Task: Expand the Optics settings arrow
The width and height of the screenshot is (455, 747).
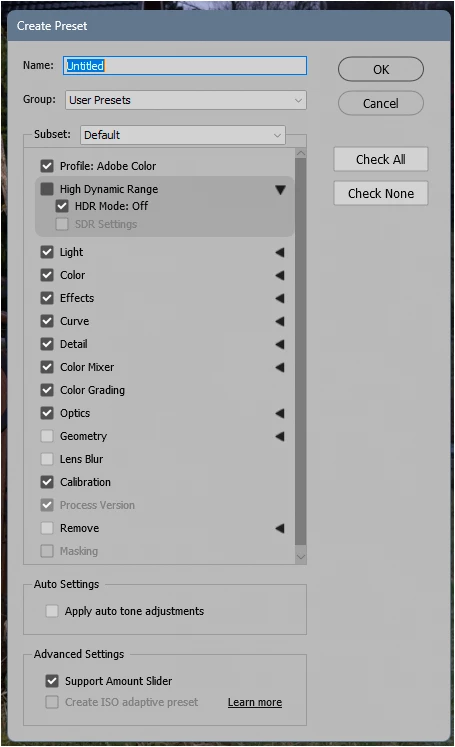Action: pyautogui.click(x=280, y=413)
